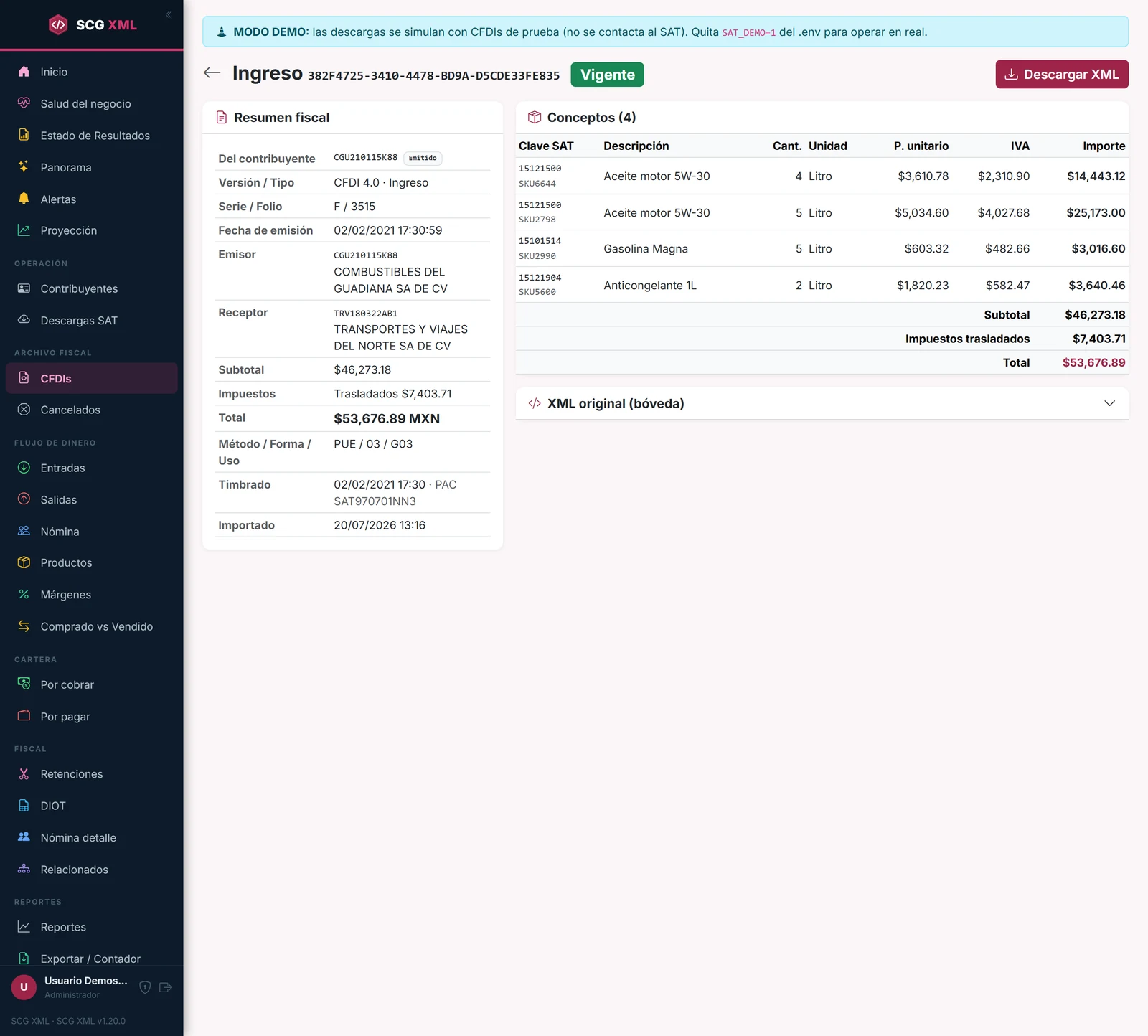
Task: Click the red total $53,676.89 in Conceptos
Action: pyautogui.click(x=1093, y=362)
